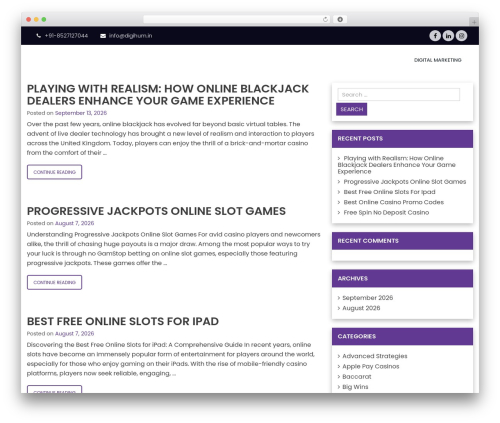Screen dimensions: 500x423
Task: Add a new browser tab with plus
Action: (x=474, y=22)
